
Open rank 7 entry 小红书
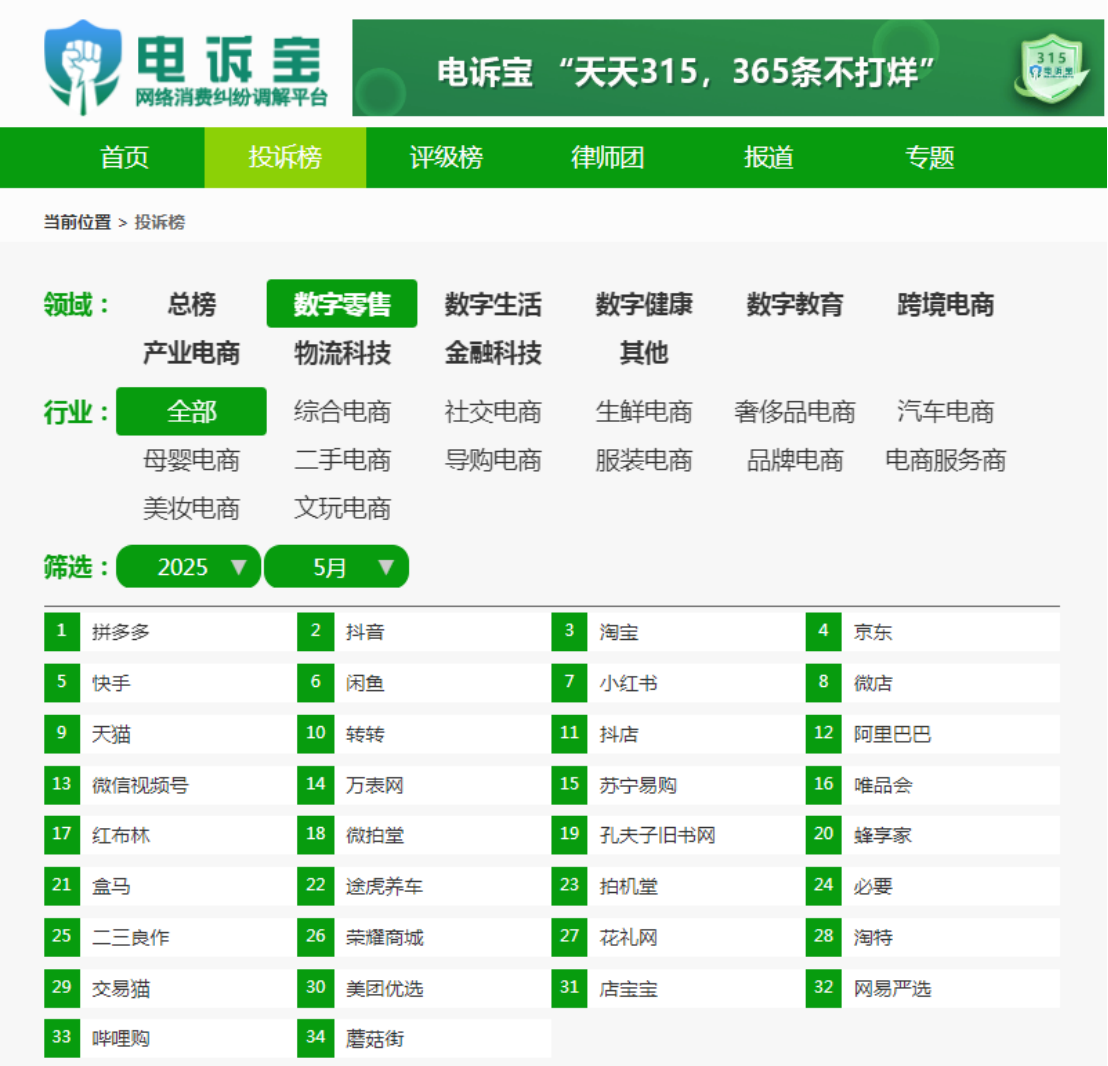click(678, 682)
